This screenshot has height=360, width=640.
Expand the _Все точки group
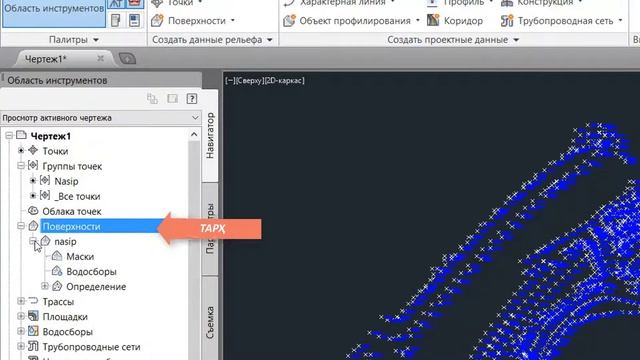pos(33,196)
